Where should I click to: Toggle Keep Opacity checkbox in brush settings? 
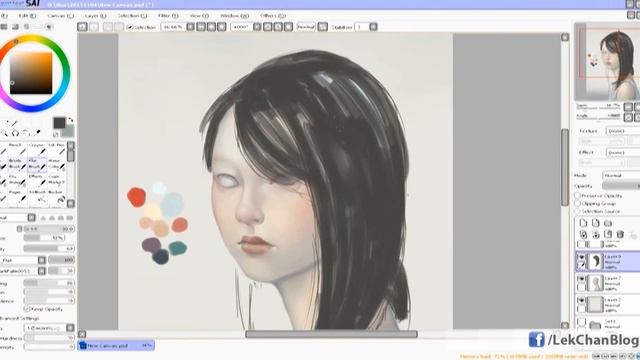coord(27,309)
